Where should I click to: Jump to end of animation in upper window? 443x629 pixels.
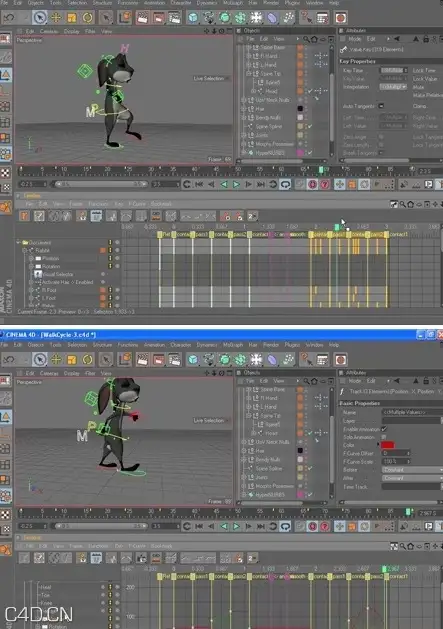(x=261, y=184)
